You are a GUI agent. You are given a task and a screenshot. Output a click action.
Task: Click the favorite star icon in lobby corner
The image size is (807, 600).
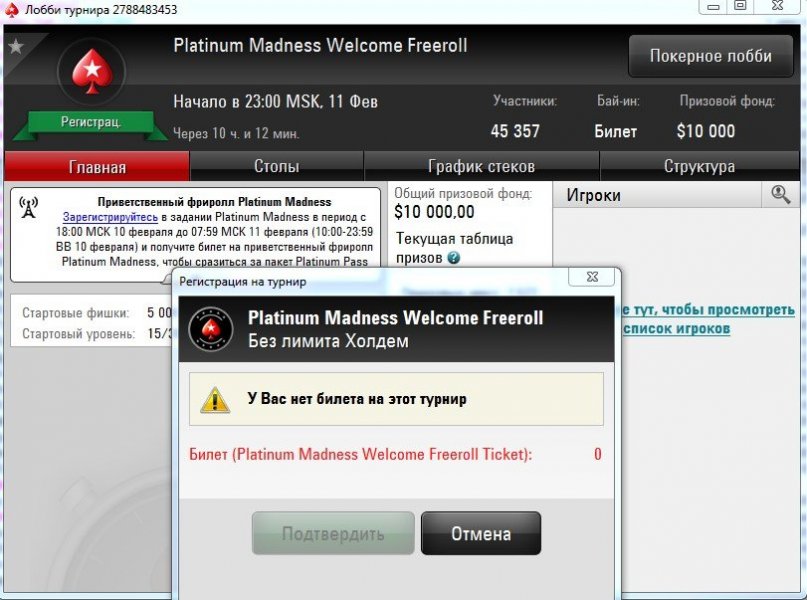16,47
